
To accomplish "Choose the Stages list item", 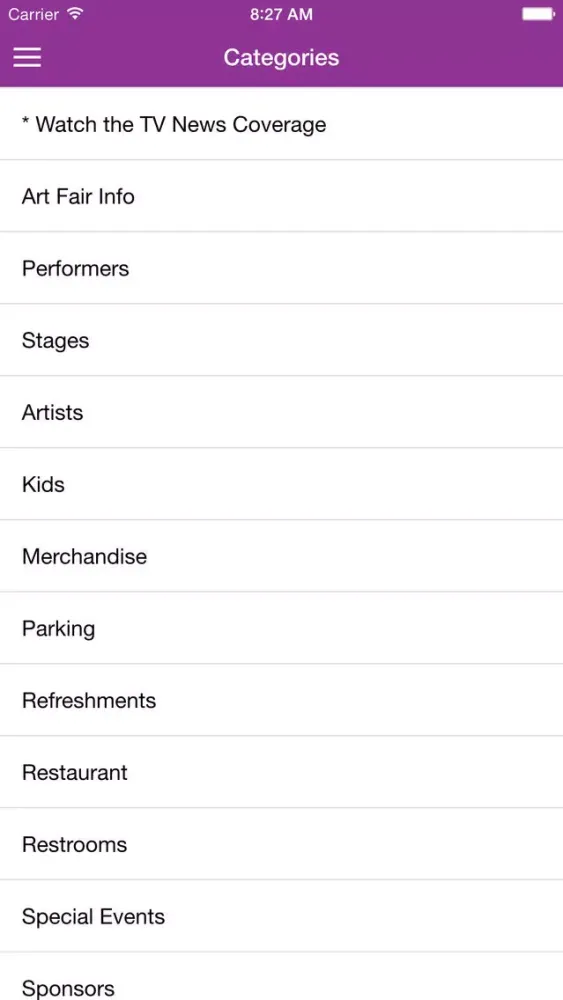I will pos(281,340).
